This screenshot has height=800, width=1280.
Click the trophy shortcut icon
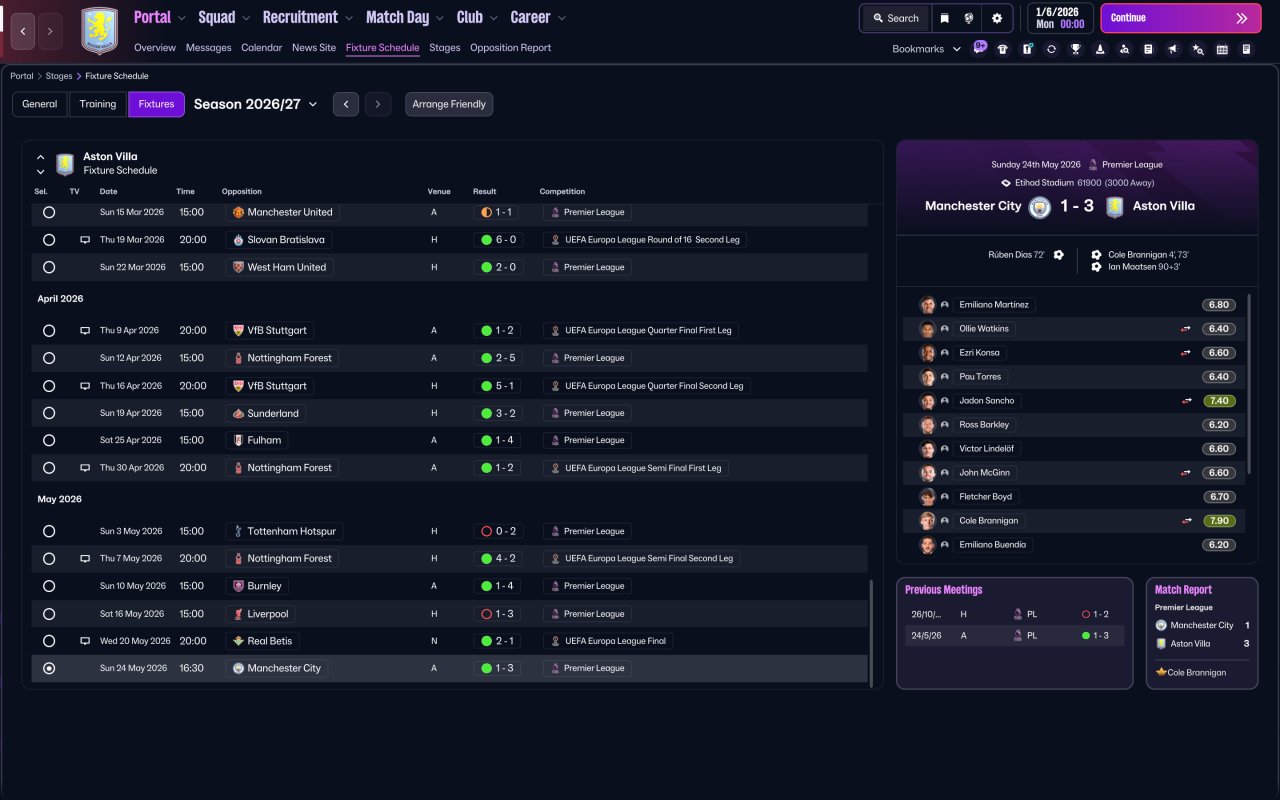tap(1076, 49)
